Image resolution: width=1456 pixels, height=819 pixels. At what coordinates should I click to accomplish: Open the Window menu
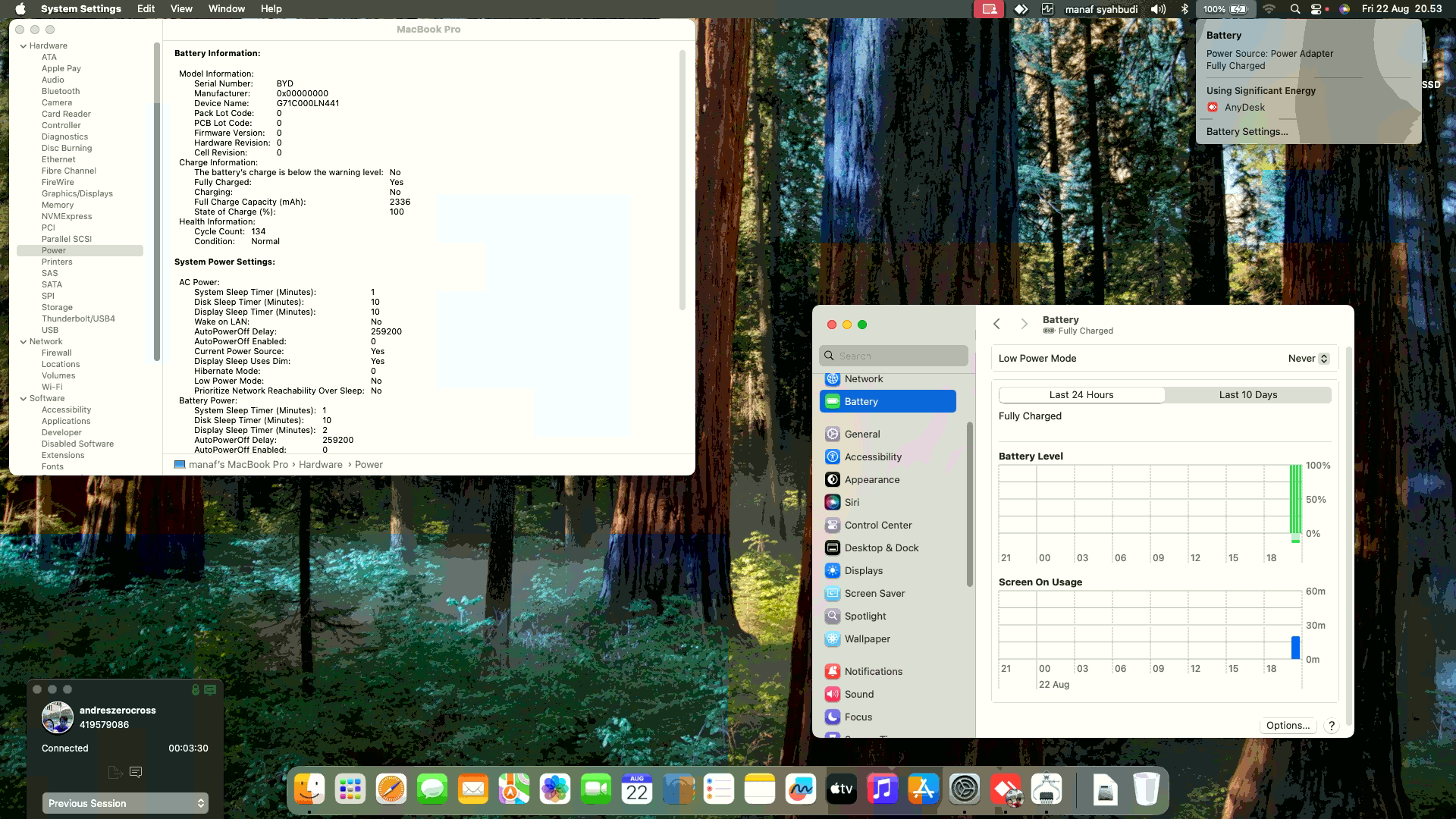[x=226, y=9]
